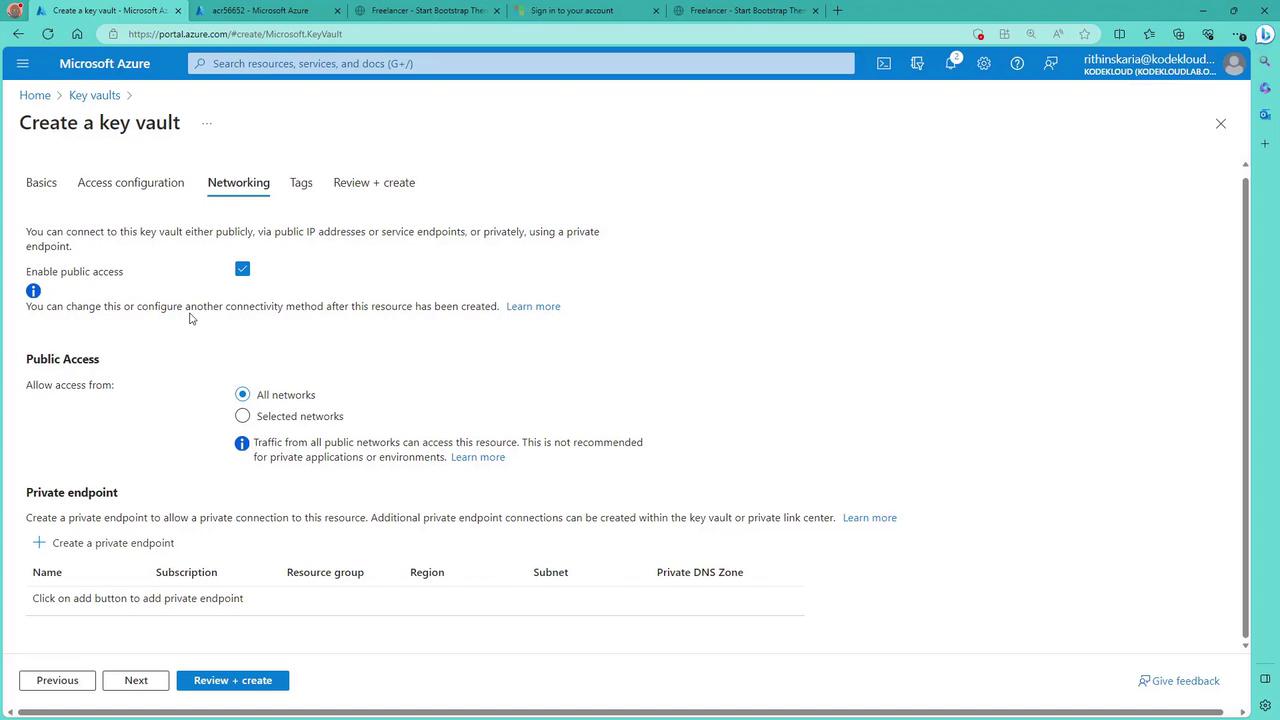Open the Directories and subscriptions filter icon
Image resolution: width=1280 pixels, height=720 pixels.
(x=917, y=64)
